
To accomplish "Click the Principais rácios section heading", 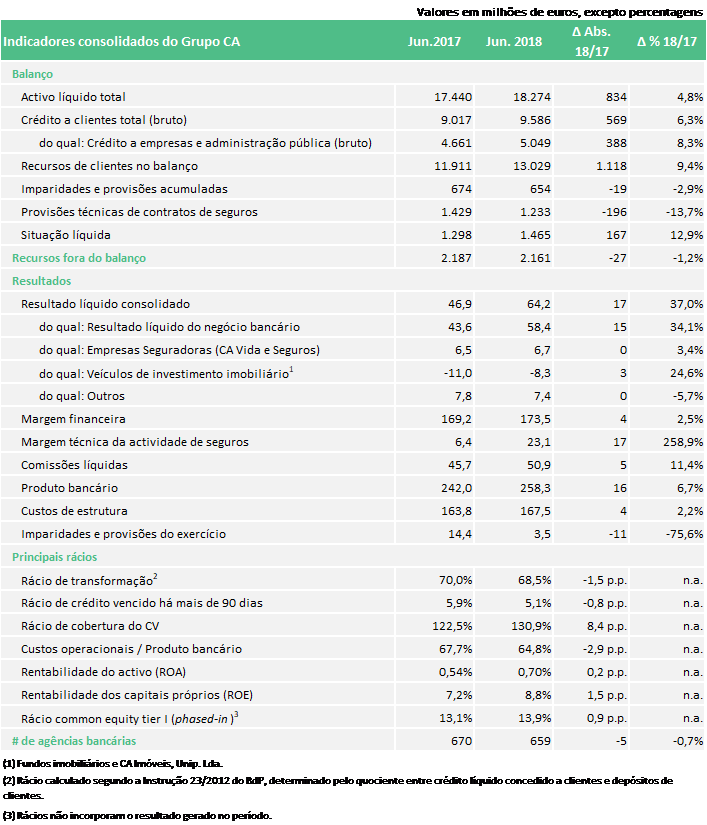I will coord(55,557).
